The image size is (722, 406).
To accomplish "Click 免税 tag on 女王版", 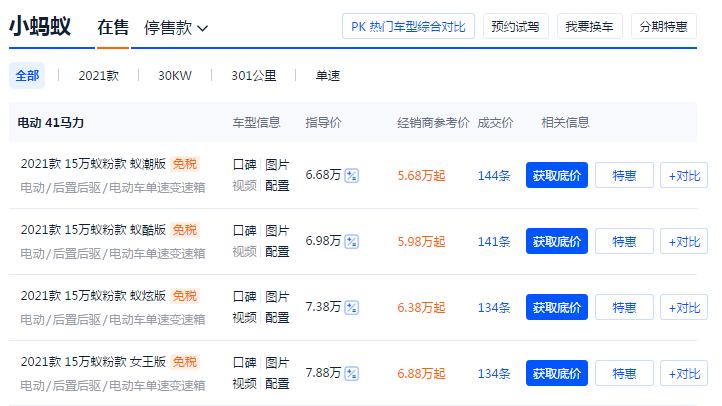I will coord(185,362).
